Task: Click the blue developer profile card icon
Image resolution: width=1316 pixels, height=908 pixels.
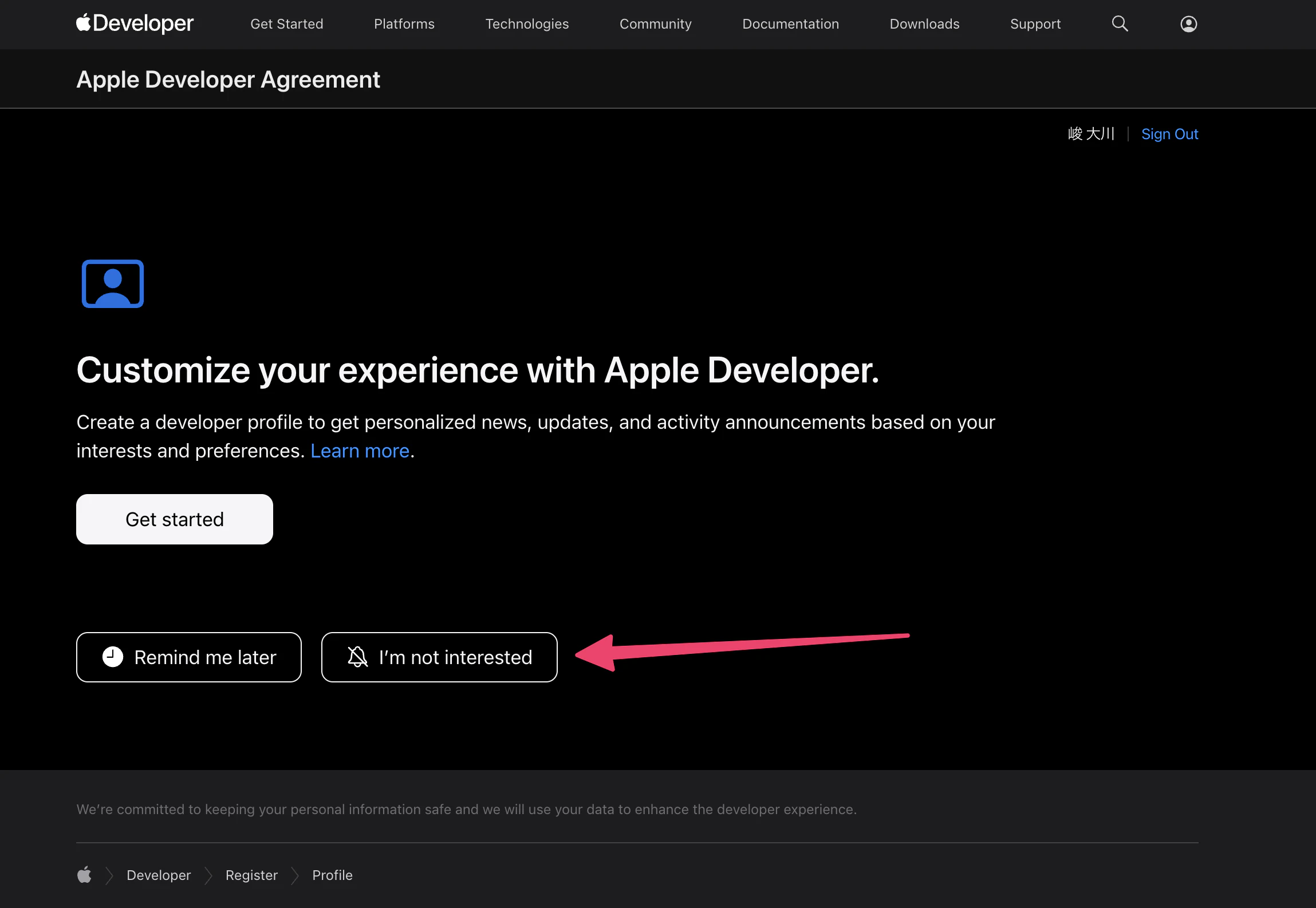Action: point(113,283)
